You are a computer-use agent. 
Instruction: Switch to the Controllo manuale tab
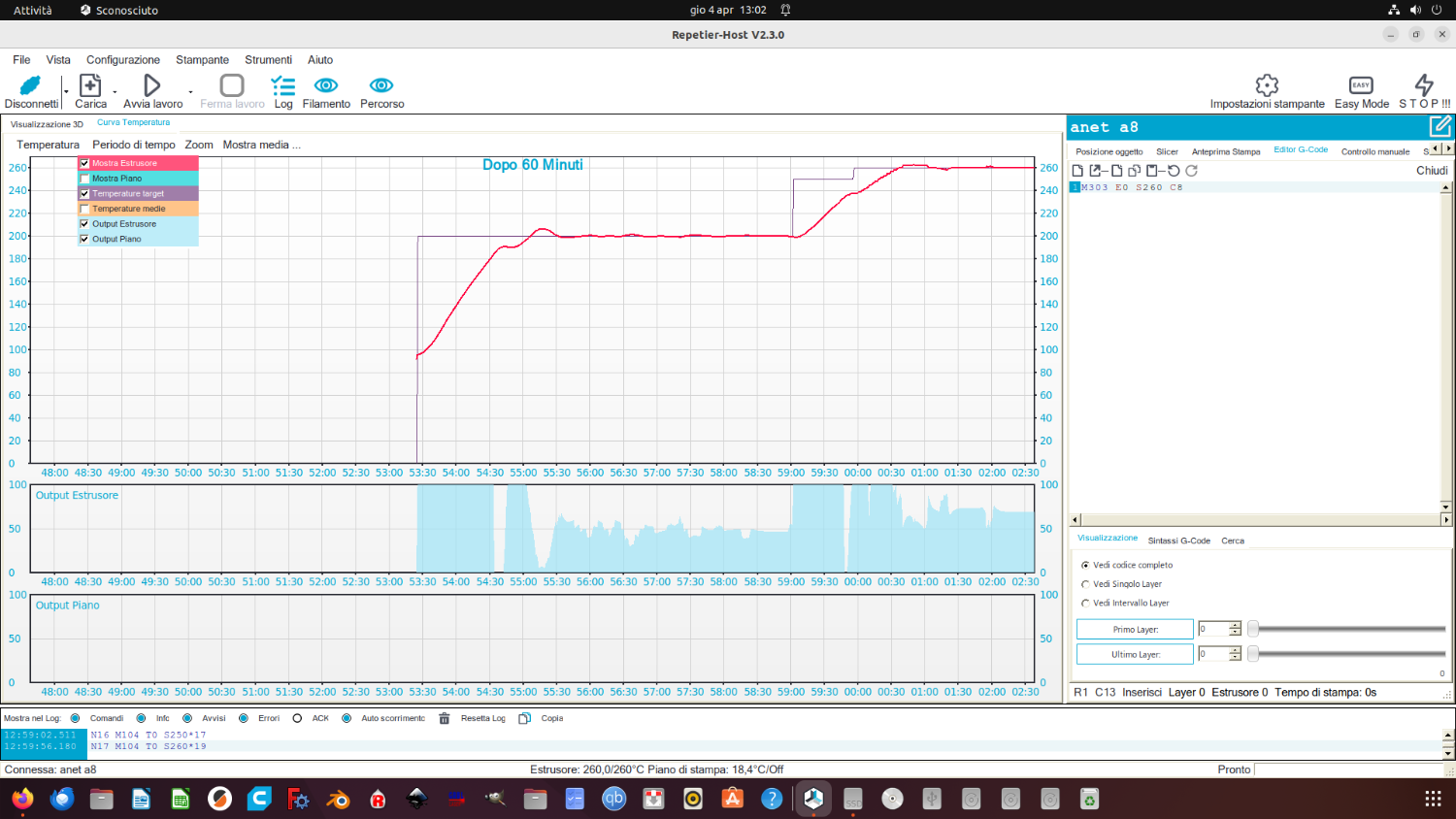coord(1374,151)
